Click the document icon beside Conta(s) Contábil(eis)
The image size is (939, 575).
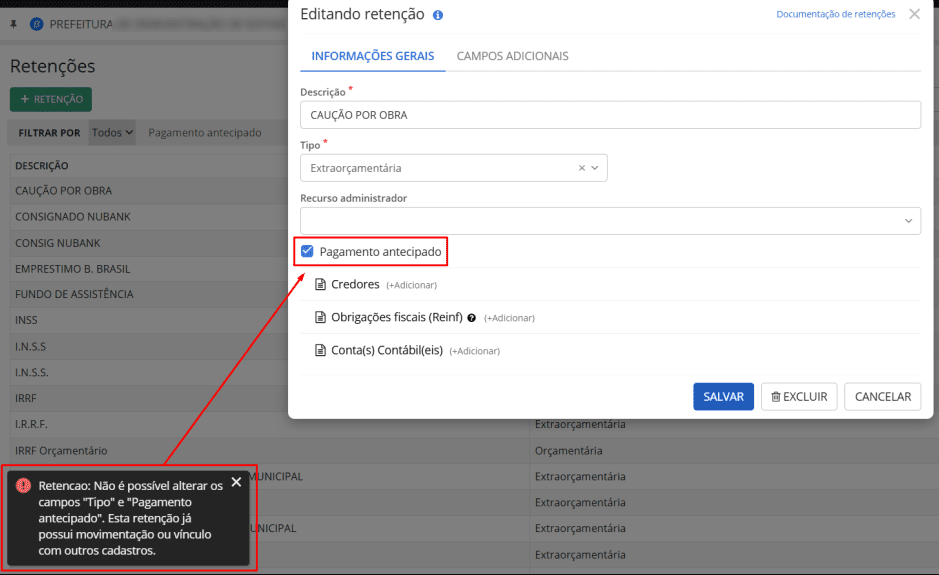pyautogui.click(x=321, y=351)
